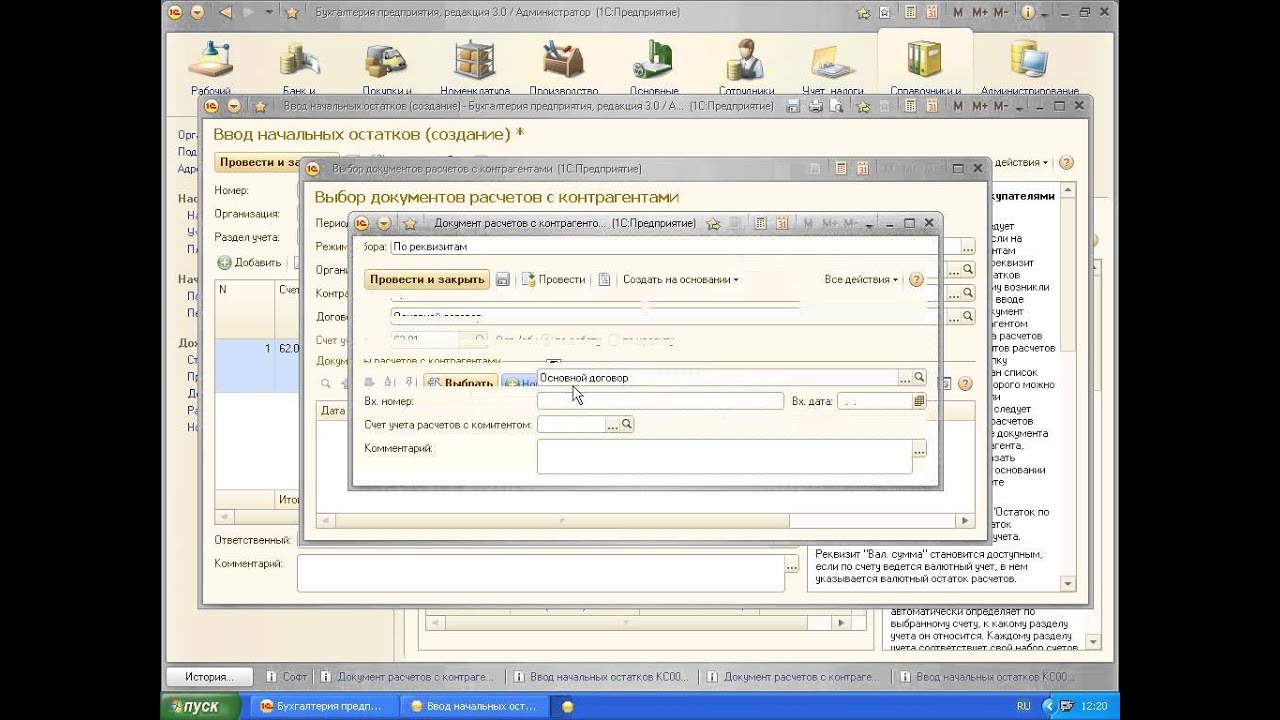Screen dimensions: 1280x720
Task: Open the 1C menu dropdown in the Документ расчетов title bar
Action: click(383, 223)
